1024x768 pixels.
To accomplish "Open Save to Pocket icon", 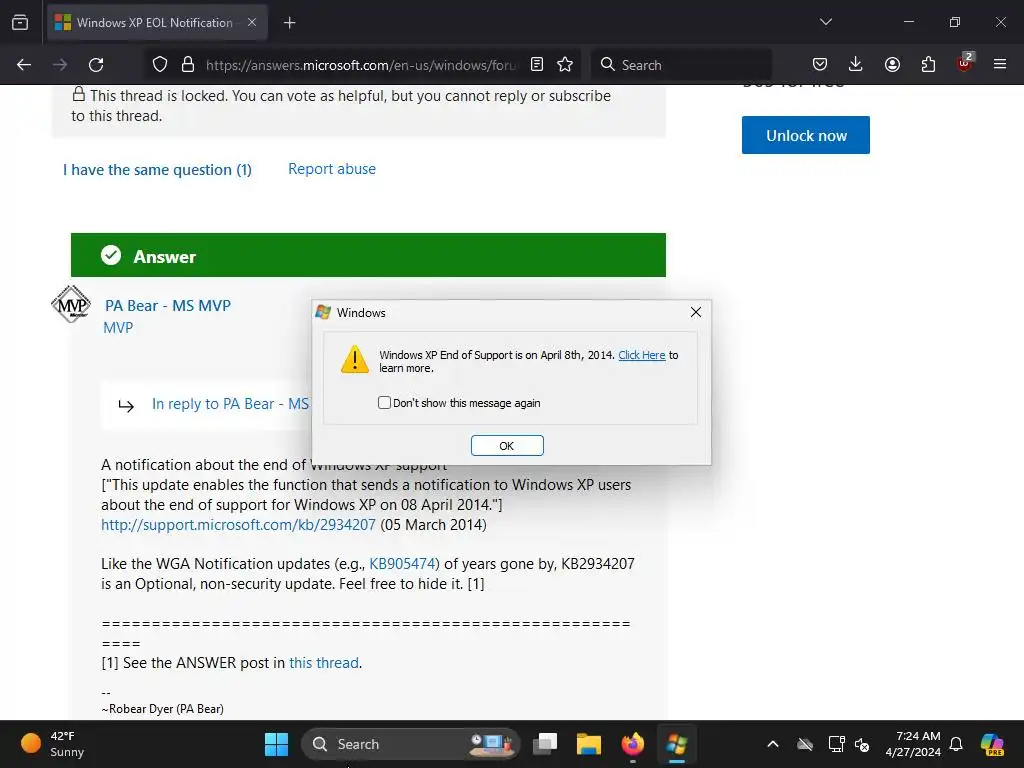I will coord(820,64).
